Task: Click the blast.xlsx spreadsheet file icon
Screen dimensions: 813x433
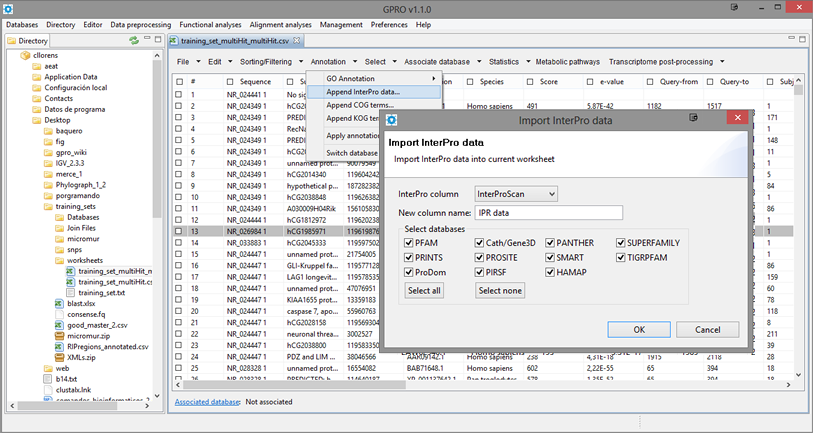Action: coord(59,301)
